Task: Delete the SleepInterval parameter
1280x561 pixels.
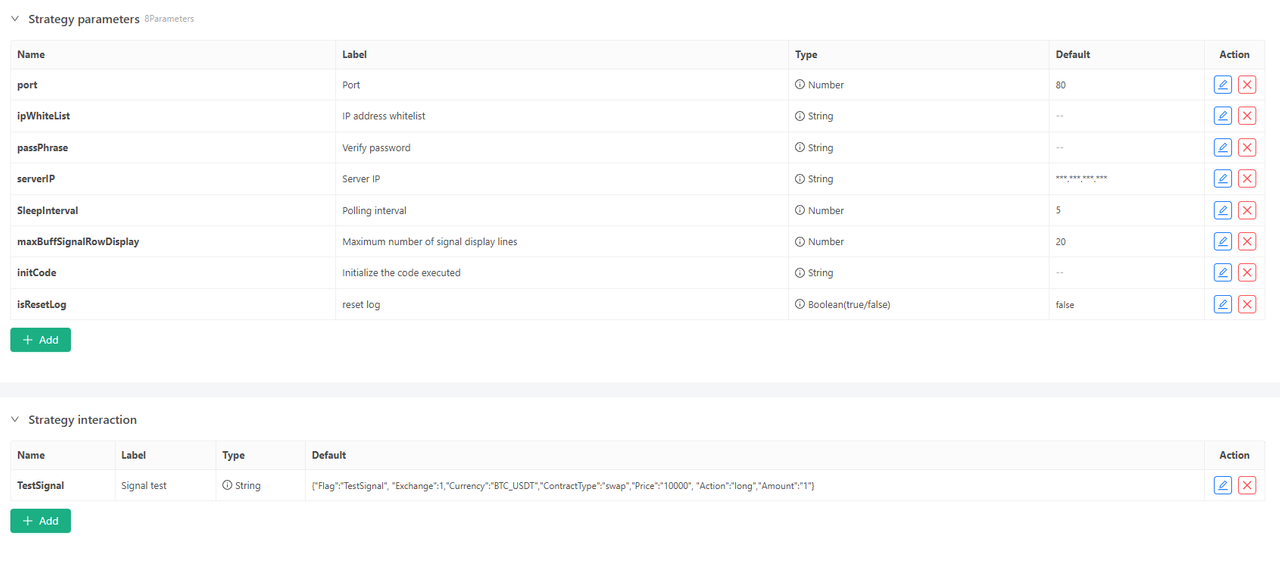Action: pyautogui.click(x=1247, y=210)
